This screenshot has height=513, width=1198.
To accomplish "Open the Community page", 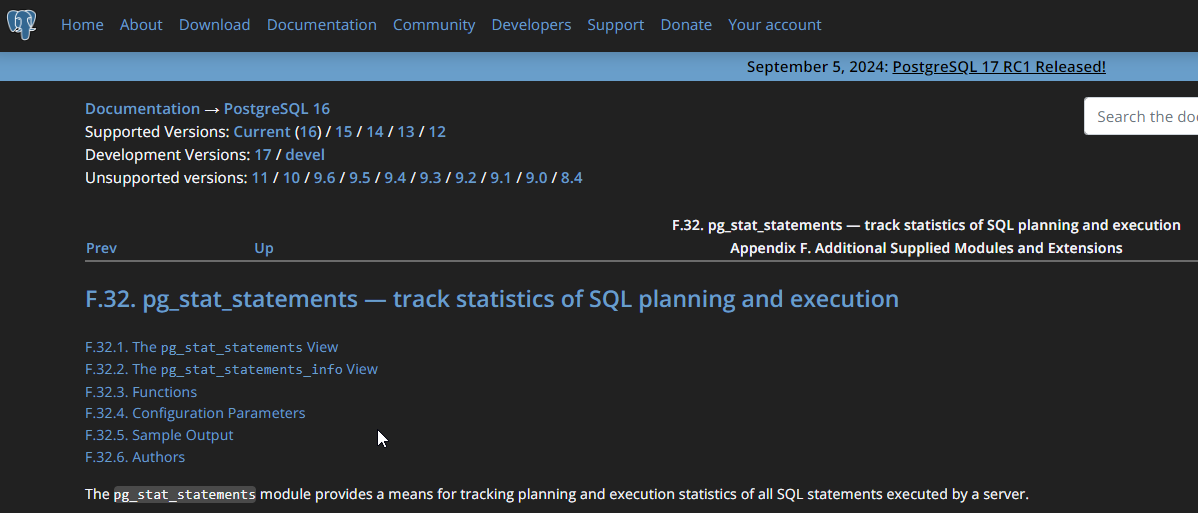I will point(434,25).
